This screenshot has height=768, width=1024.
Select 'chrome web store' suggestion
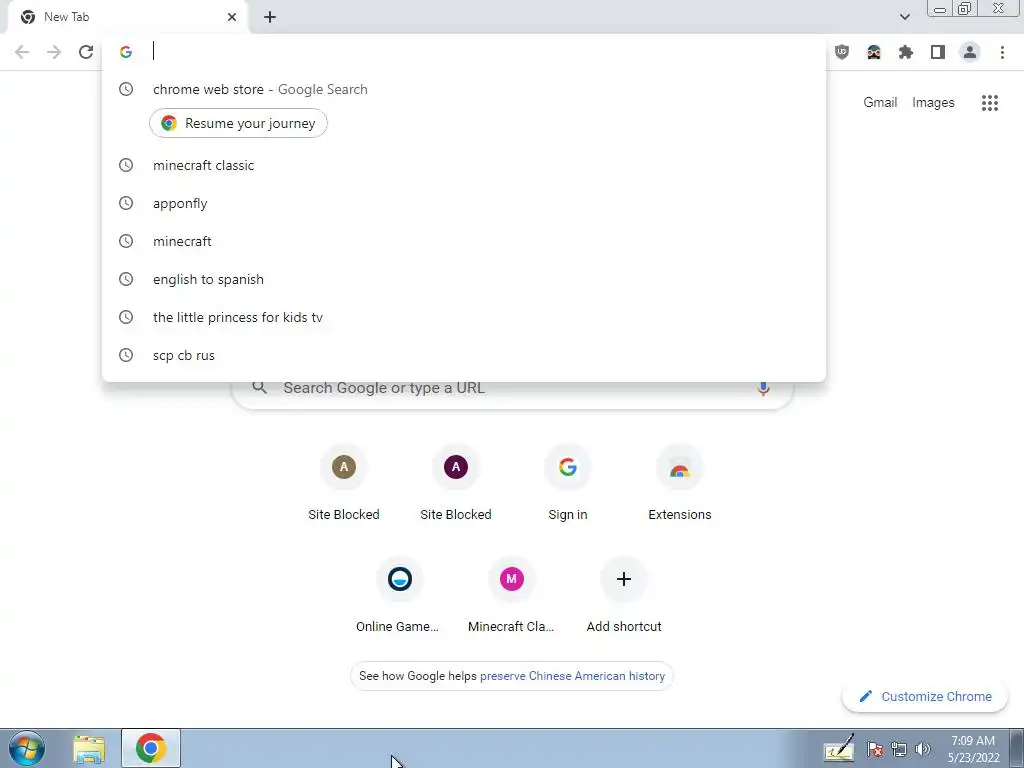tap(464, 89)
